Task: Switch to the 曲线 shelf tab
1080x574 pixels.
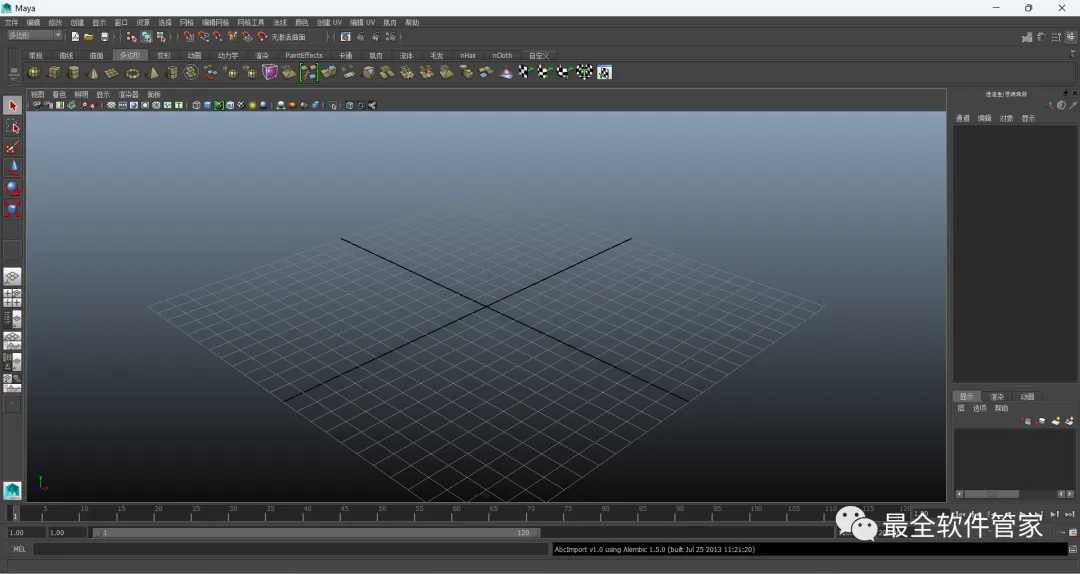Action: click(66, 56)
